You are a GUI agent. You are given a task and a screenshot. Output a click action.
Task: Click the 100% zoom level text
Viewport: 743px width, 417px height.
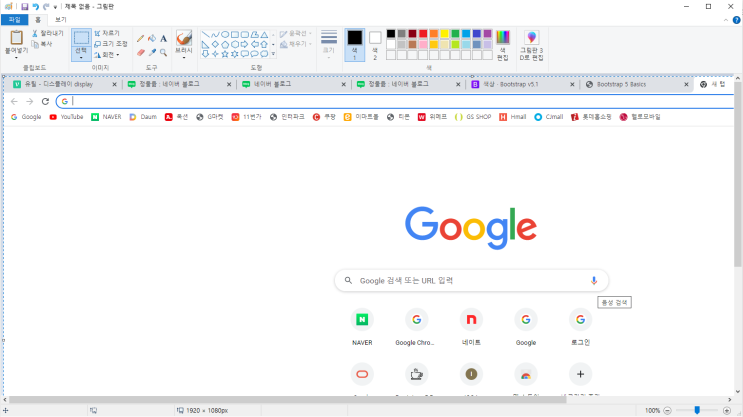click(x=652, y=410)
